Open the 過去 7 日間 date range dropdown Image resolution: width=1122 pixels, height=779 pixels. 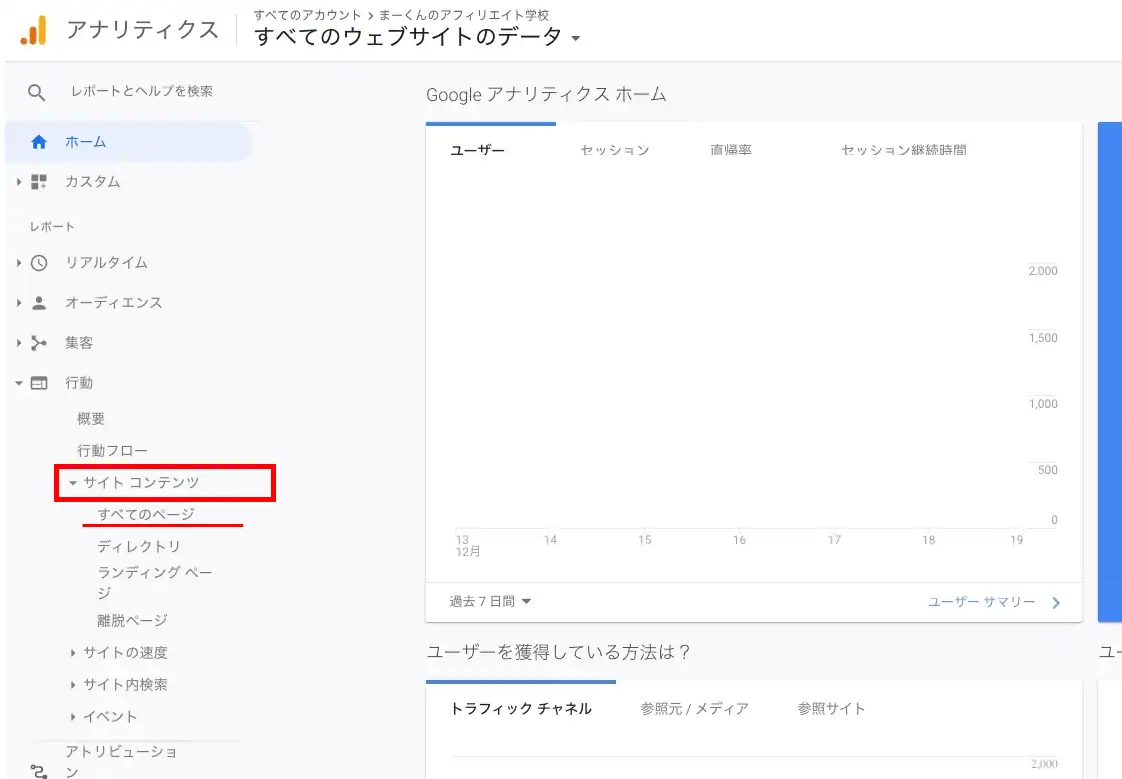click(x=490, y=602)
